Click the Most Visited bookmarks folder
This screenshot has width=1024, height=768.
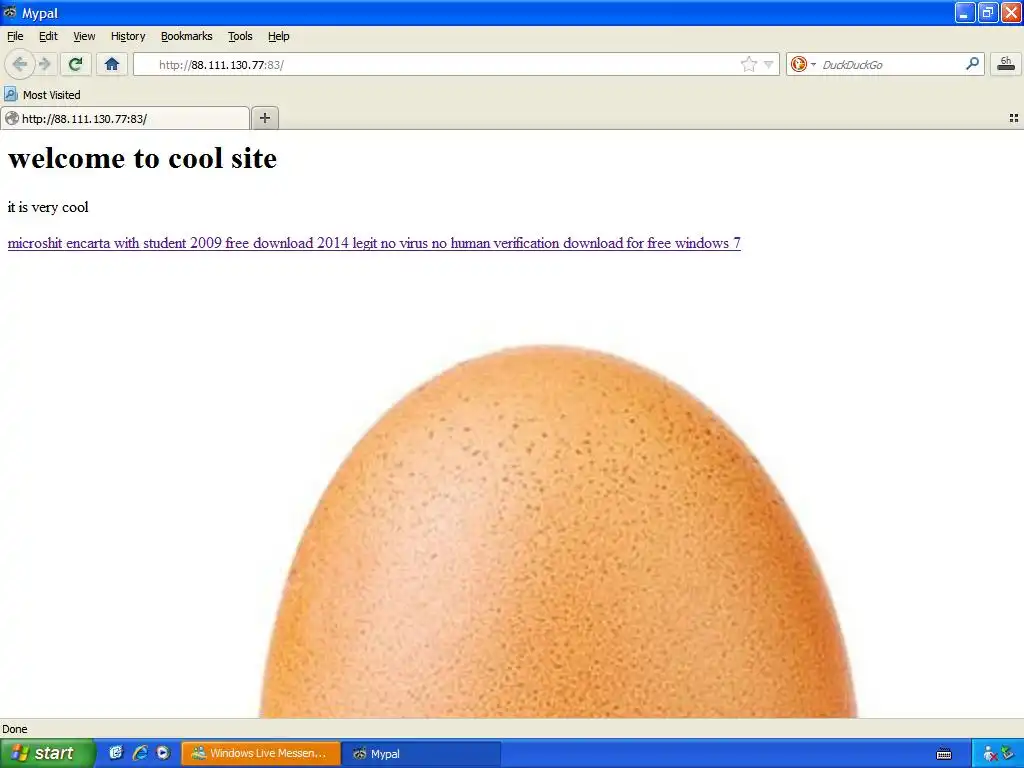[42, 95]
